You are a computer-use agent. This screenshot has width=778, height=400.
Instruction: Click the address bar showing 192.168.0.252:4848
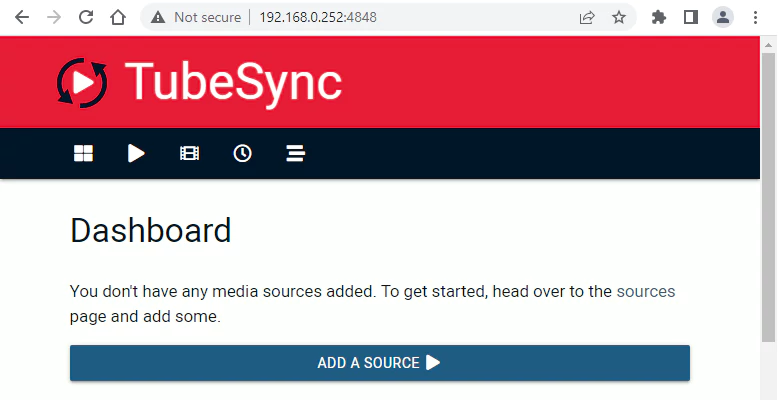(x=400, y=17)
